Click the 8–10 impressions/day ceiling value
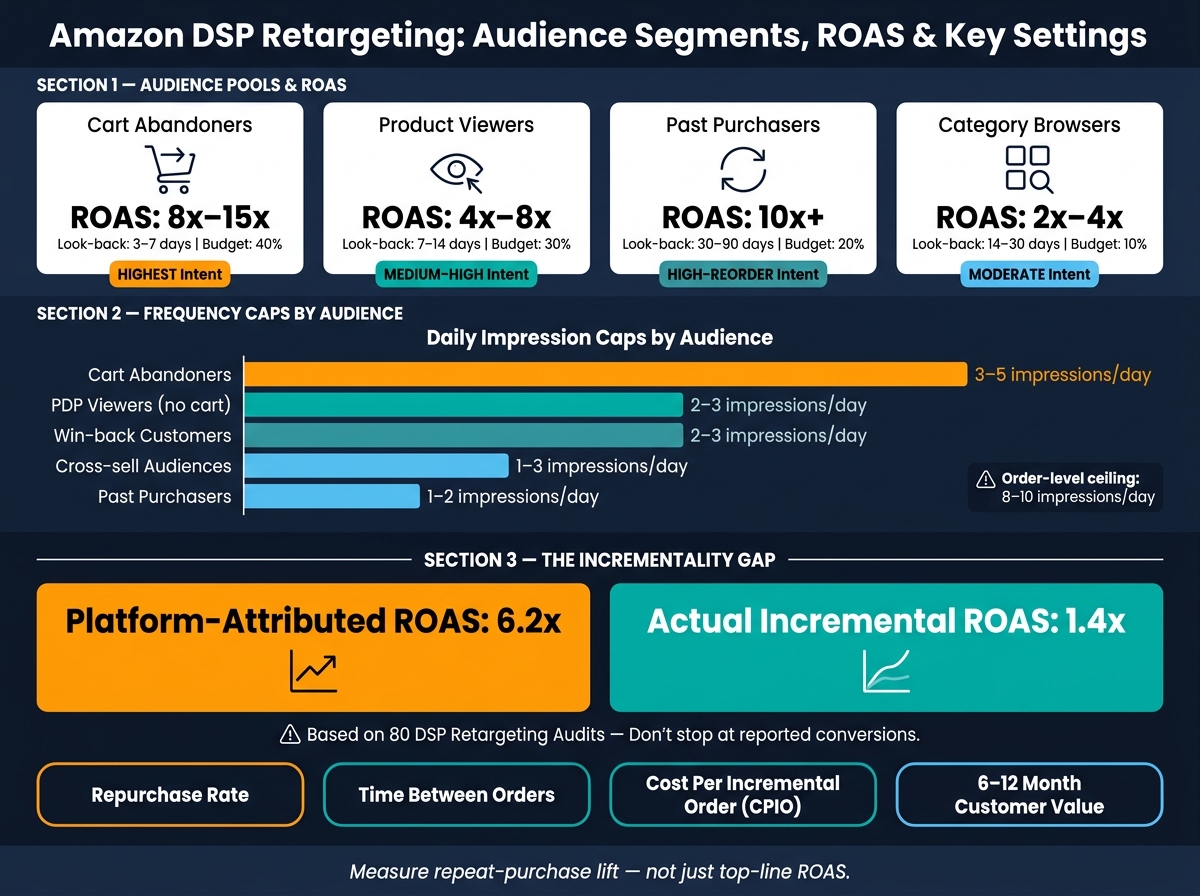Viewport: 1200px width, 896px height. coord(1078,497)
